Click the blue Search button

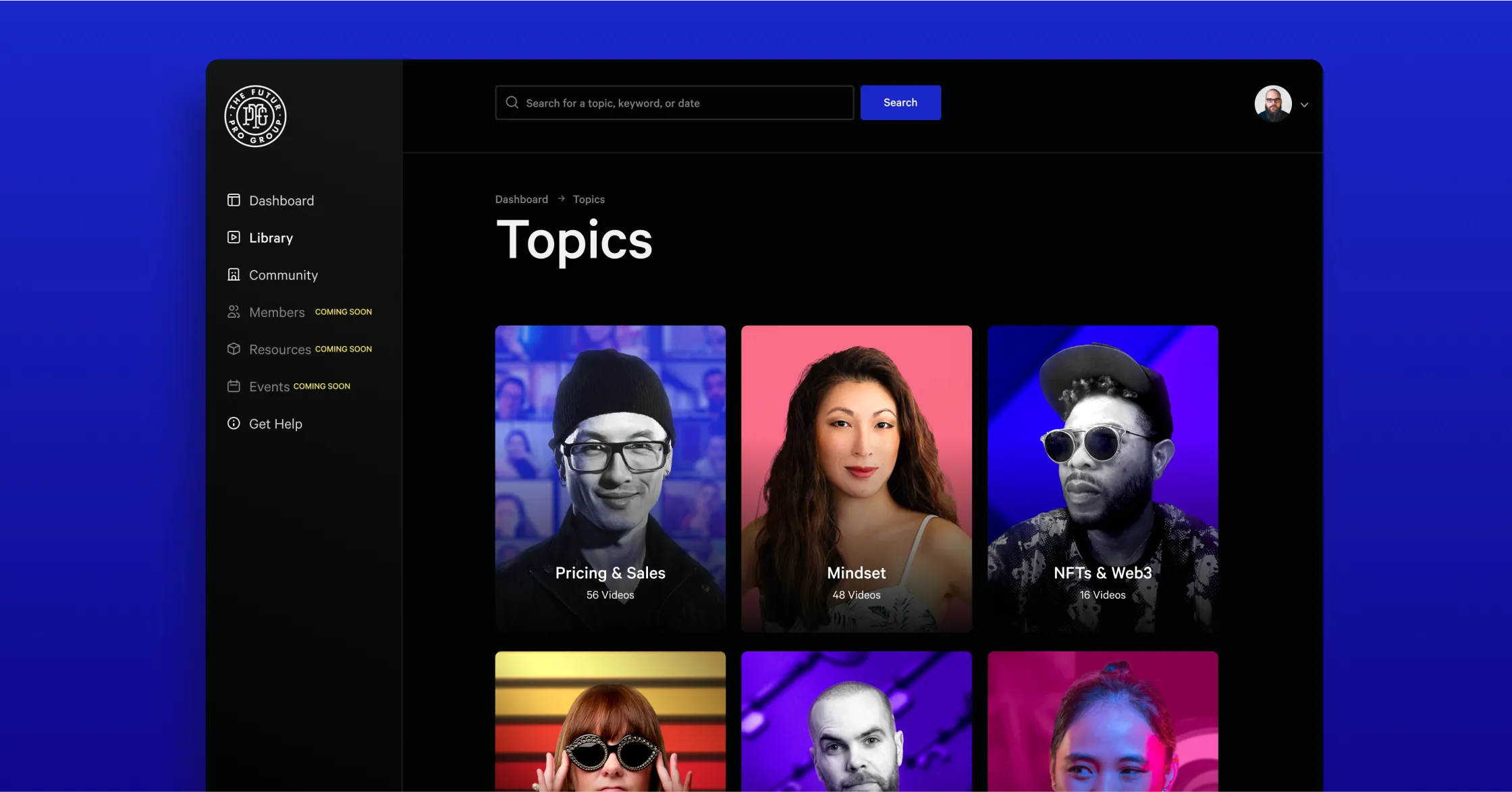pyautogui.click(x=900, y=103)
